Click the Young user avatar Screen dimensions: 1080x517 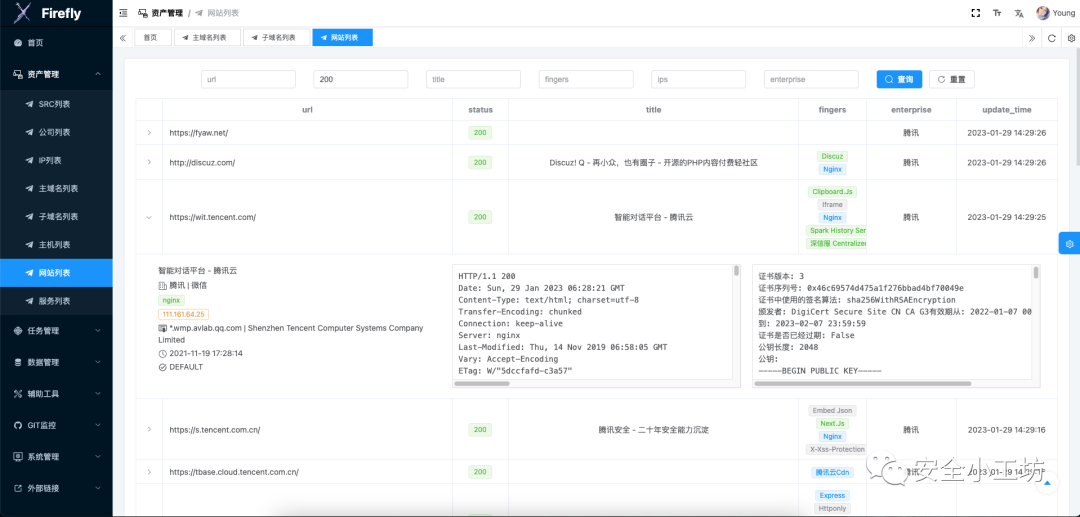pos(1043,13)
